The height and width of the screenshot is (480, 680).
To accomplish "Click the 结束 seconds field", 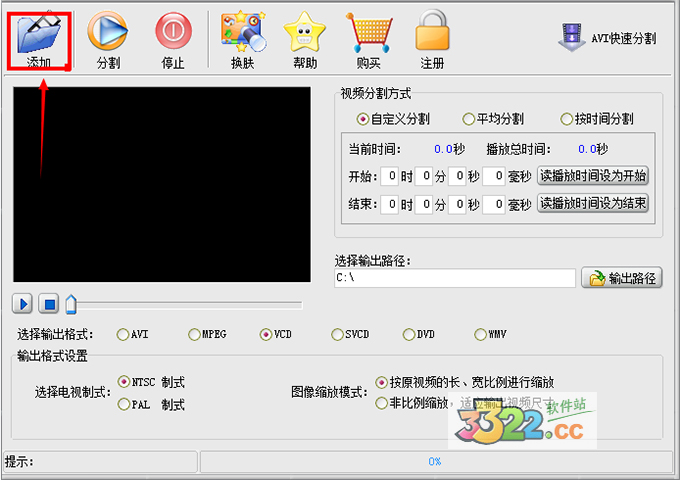I will pos(457,204).
